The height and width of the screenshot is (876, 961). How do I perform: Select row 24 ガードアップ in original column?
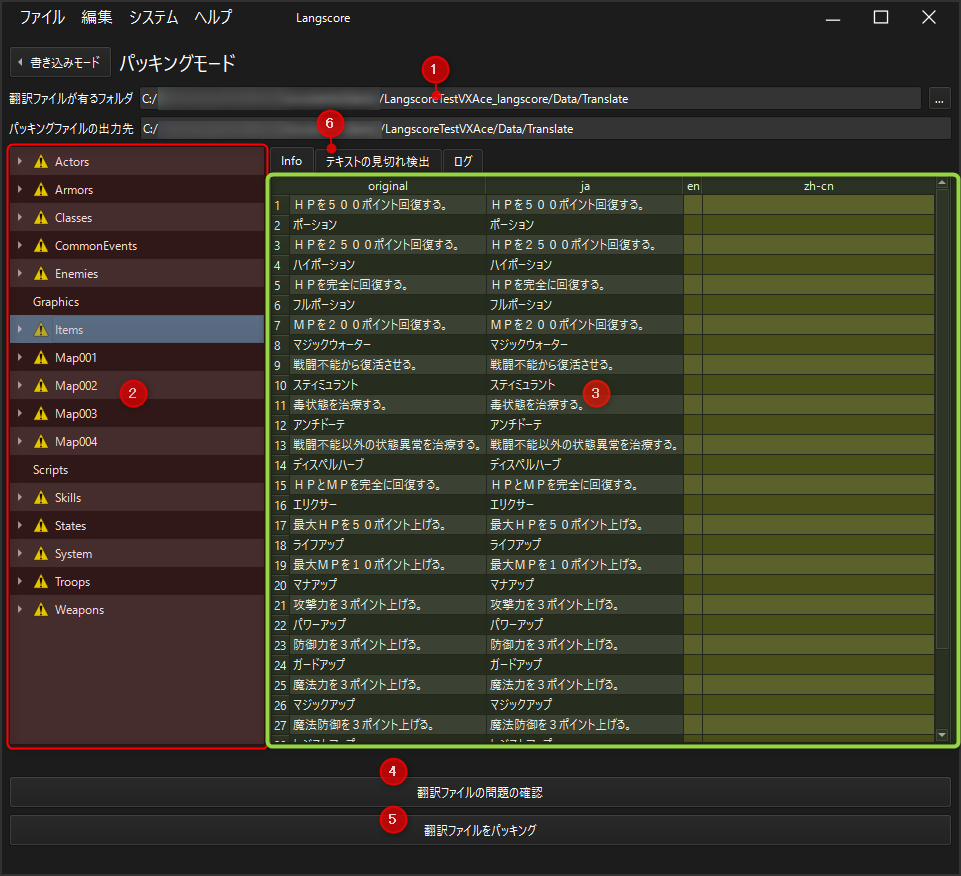[388, 665]
